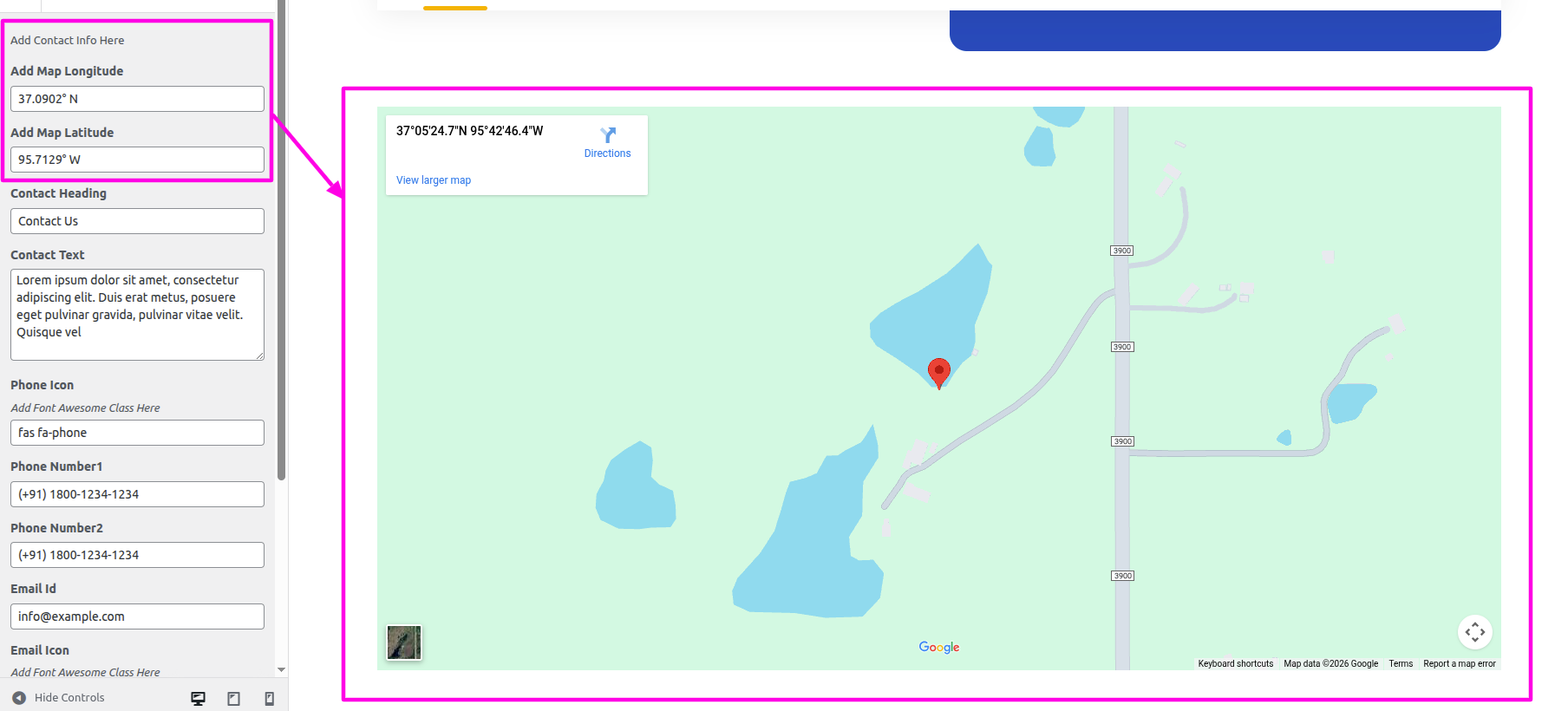Toggle satellite view layer thumbnail

[x=404, y=643]
